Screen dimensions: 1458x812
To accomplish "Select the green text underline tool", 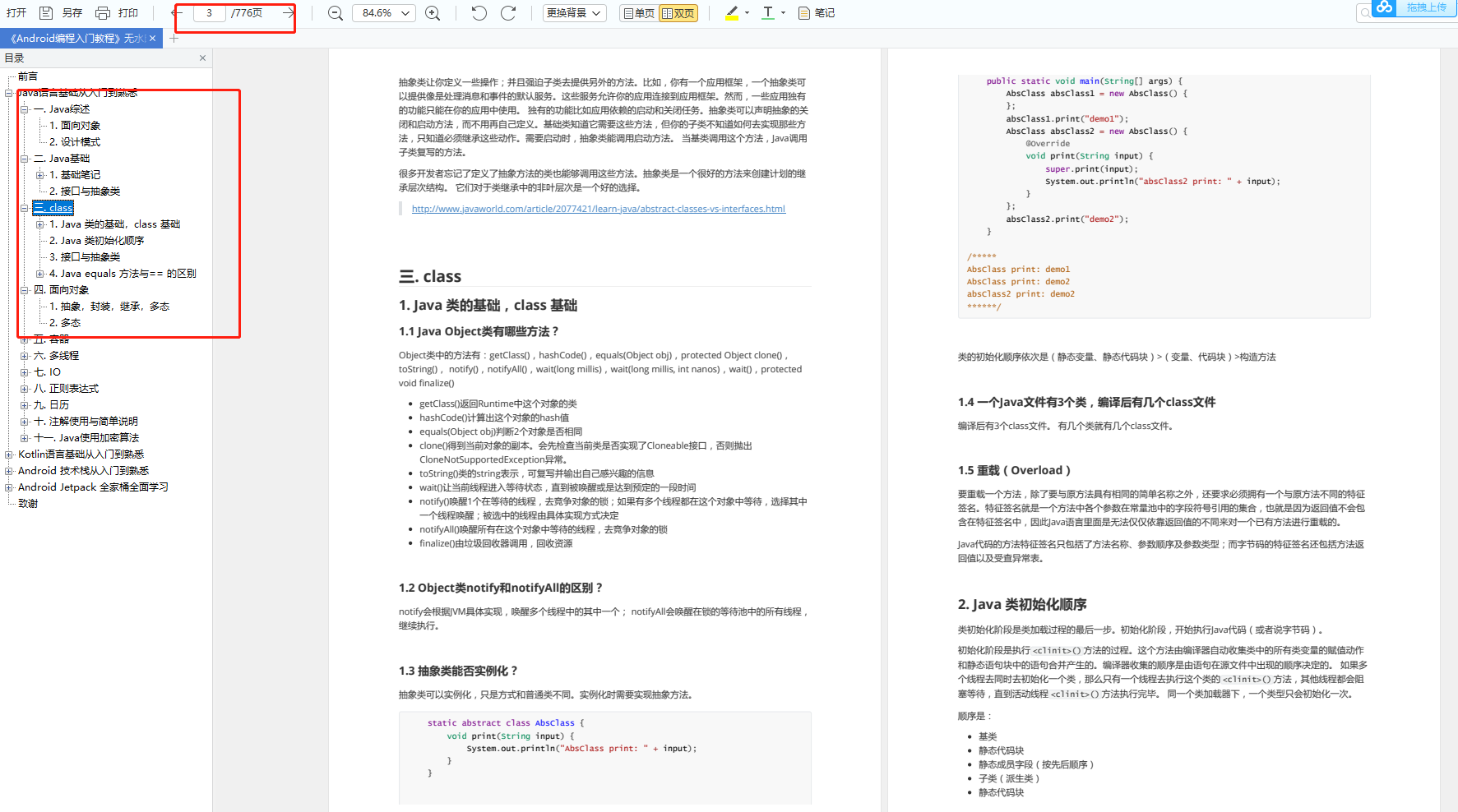I will pyautogui.click(x=768, y=13).
